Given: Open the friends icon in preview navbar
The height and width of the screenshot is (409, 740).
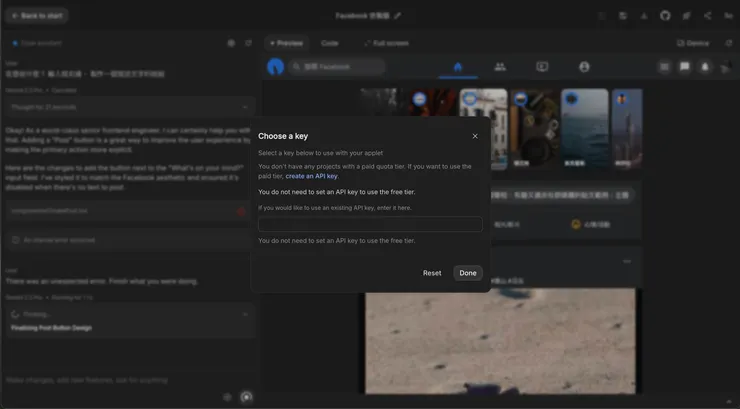Looking at the screenshot, I should [500, 67].
